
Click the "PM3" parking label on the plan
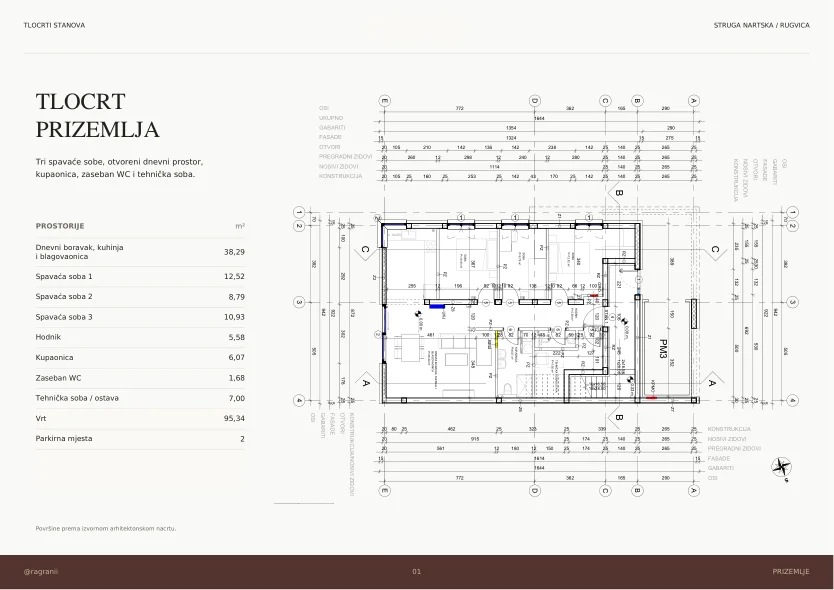point(663,349)
